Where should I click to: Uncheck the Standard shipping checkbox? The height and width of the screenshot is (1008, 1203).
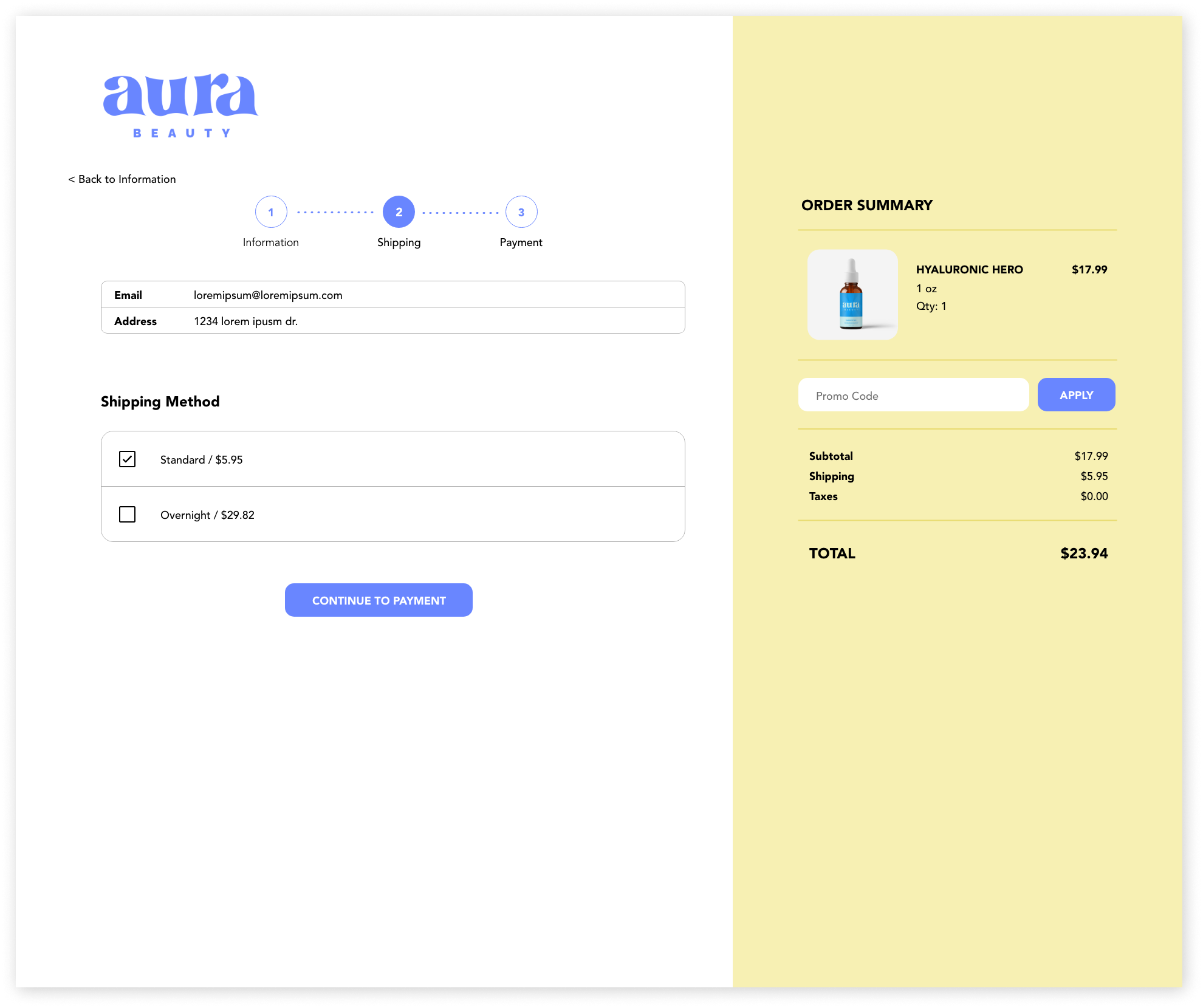[128, 459]
